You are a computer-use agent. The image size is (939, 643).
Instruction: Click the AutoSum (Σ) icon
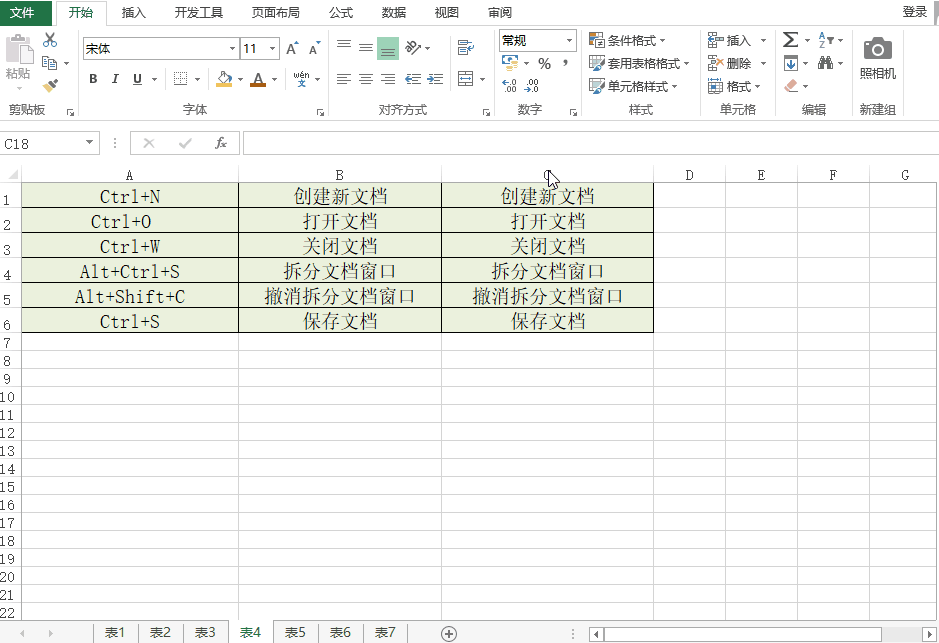790,40
